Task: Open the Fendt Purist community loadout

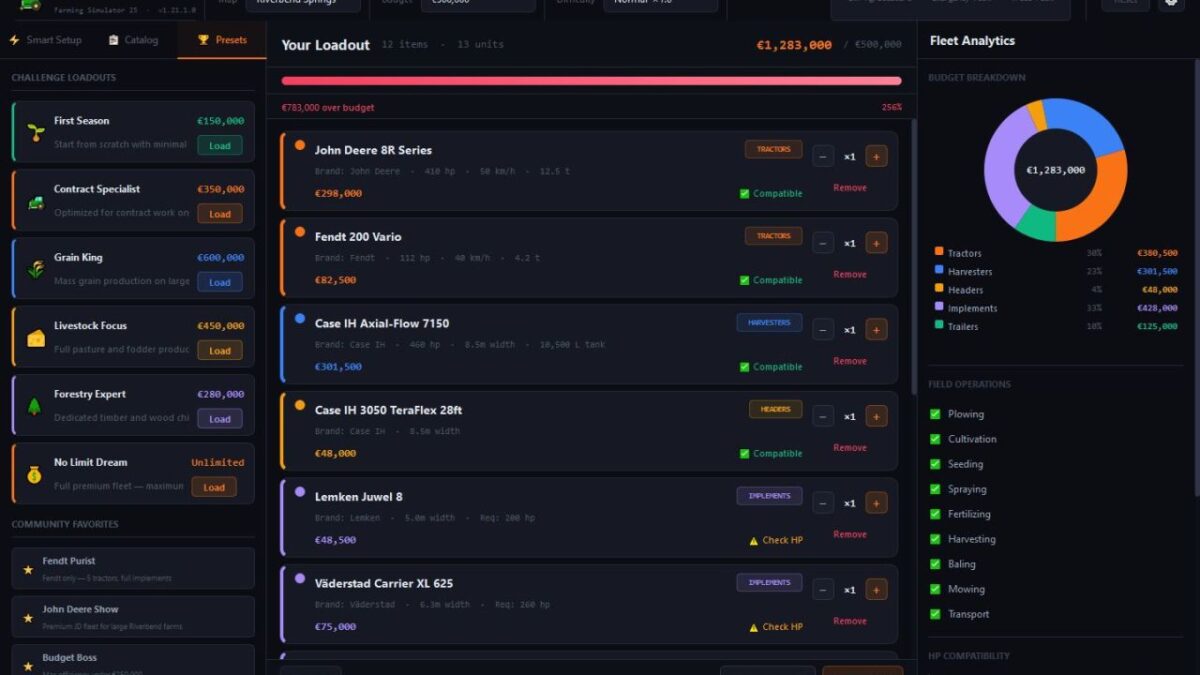Action: tap(133, 569)
